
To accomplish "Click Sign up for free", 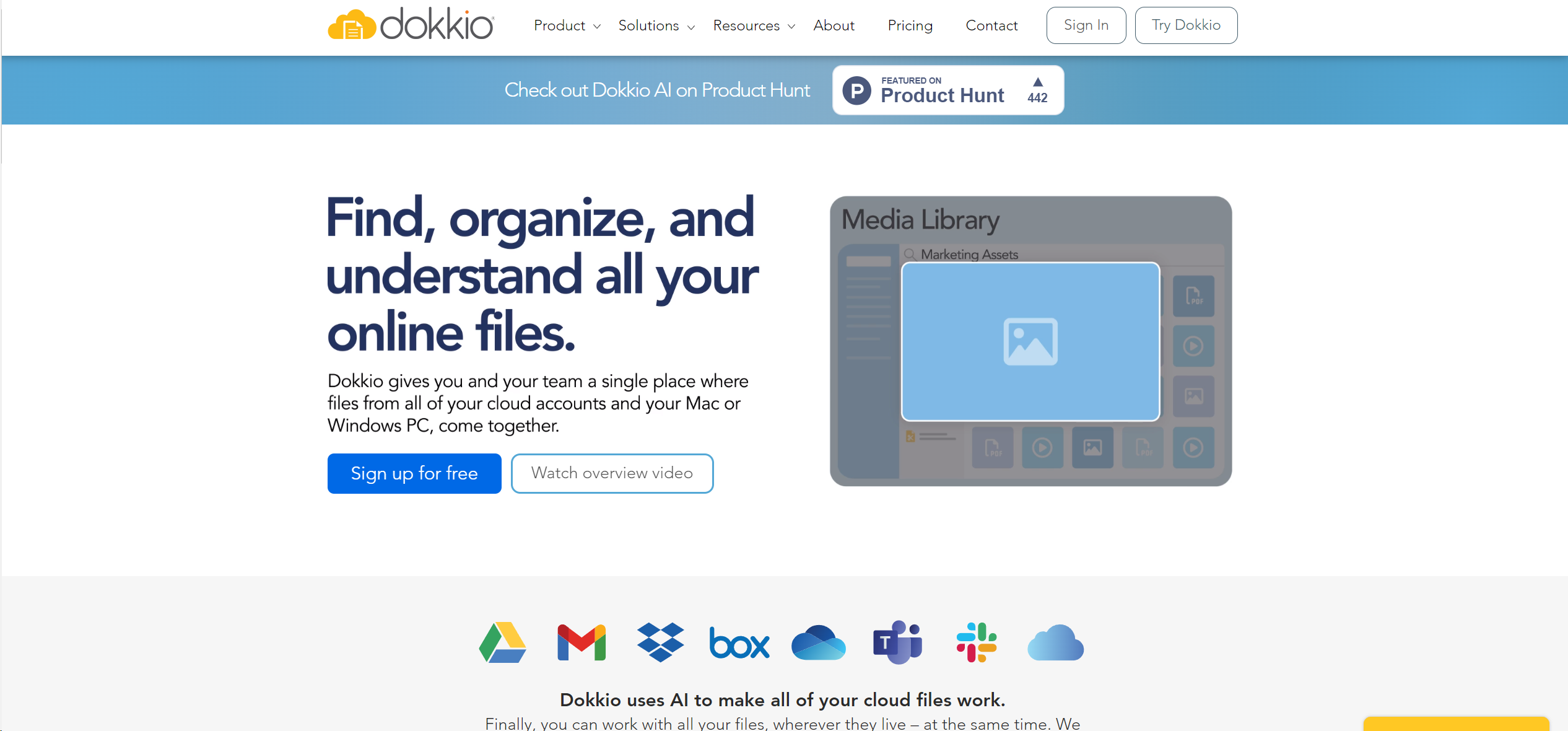I will coord(414,473).
